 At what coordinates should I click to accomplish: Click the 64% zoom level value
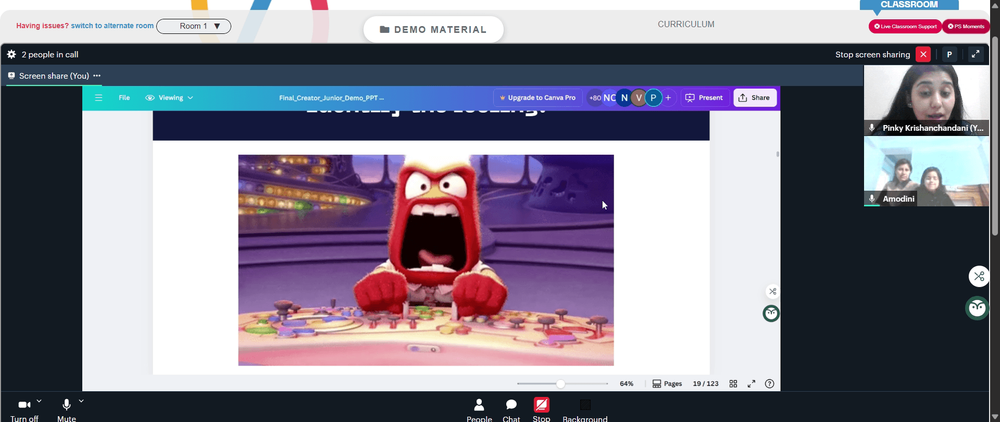(x=626, y=384)
